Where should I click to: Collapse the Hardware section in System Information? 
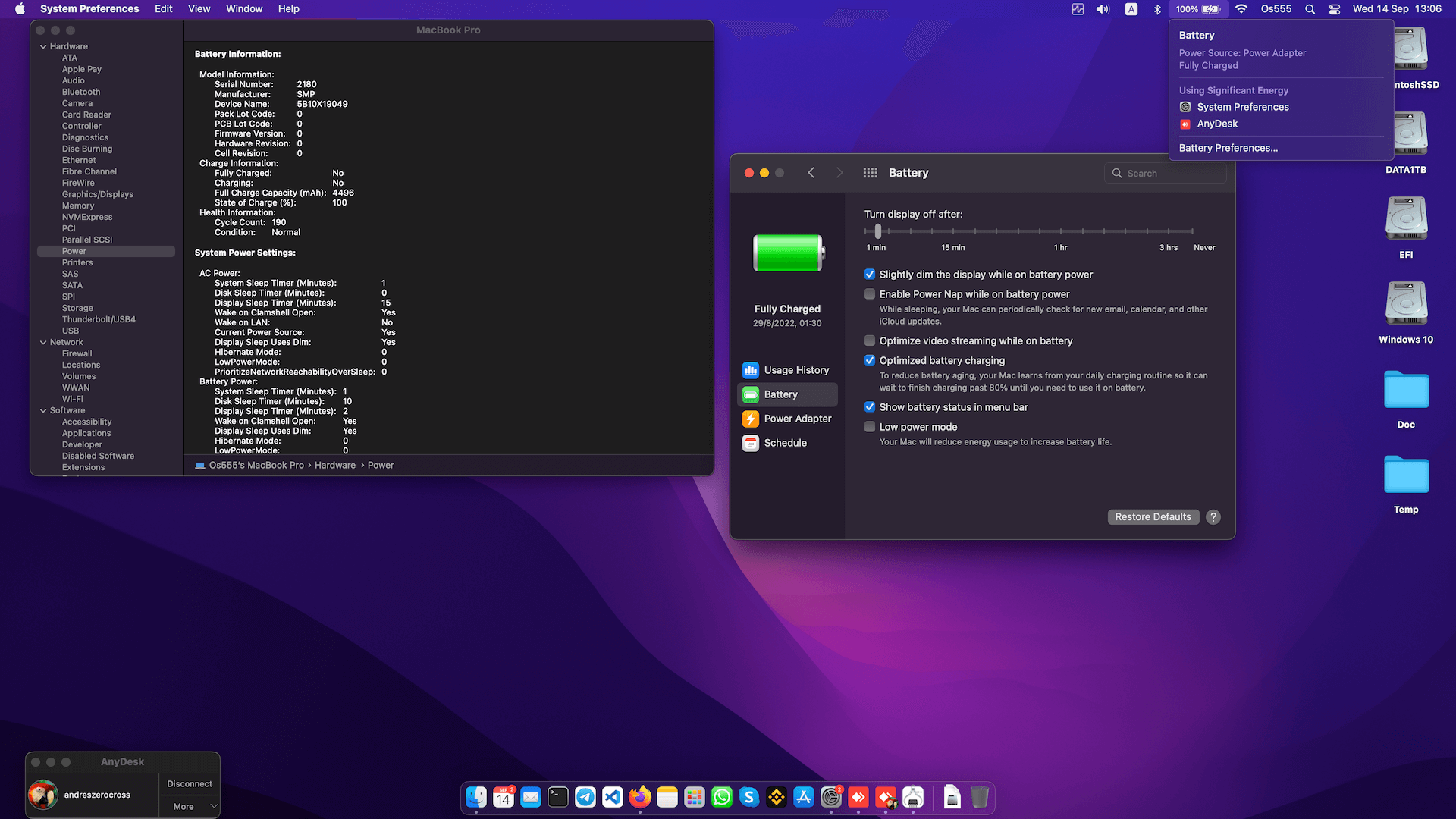44,45
